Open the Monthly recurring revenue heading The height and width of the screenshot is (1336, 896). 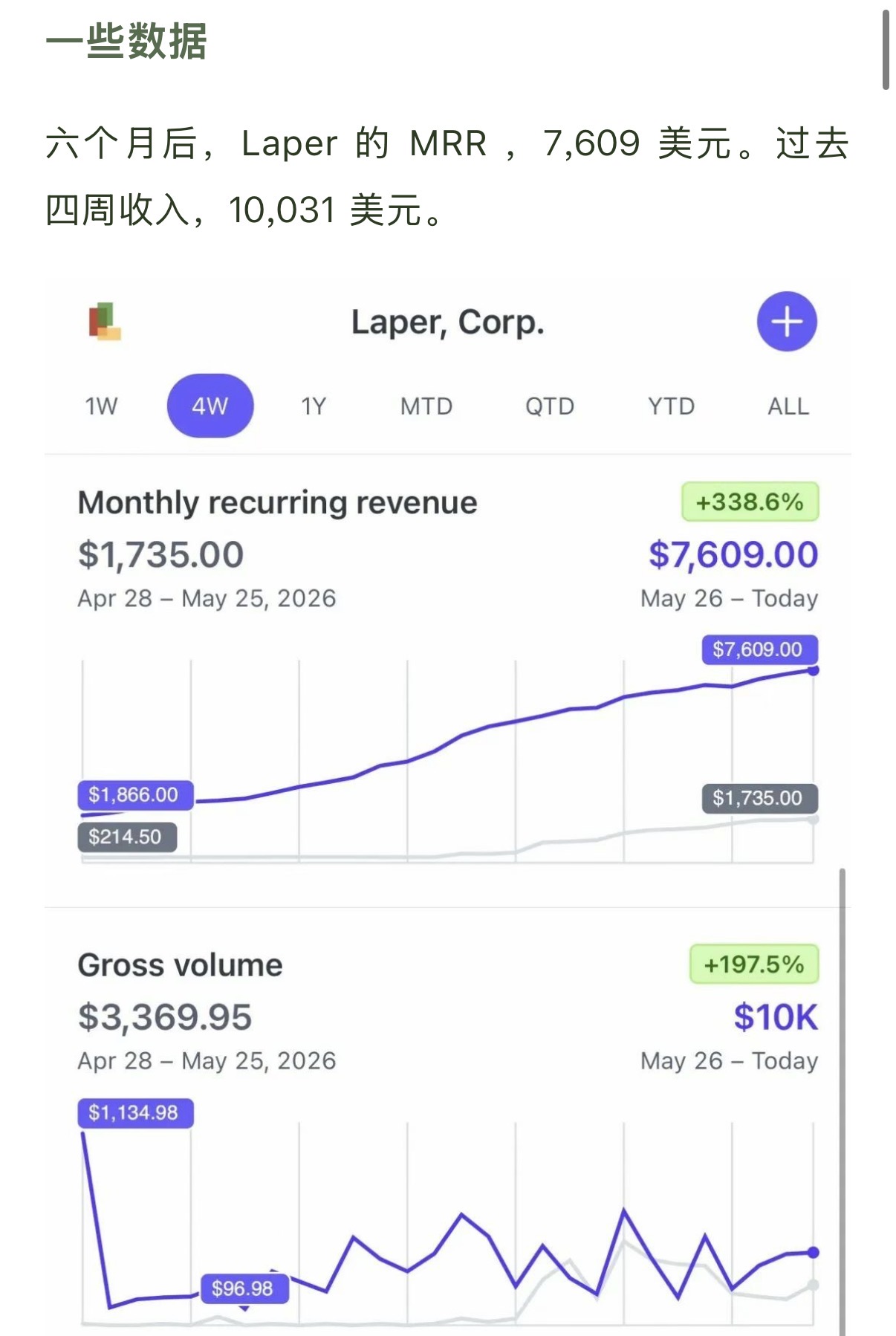[x=277, y=503]
